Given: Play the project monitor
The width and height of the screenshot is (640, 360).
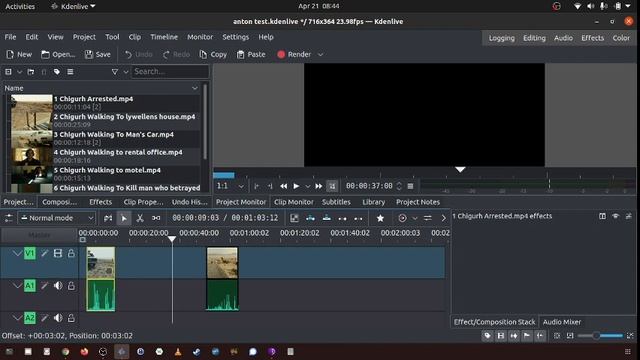Looking at the screenshot, I should coord(296,186).
